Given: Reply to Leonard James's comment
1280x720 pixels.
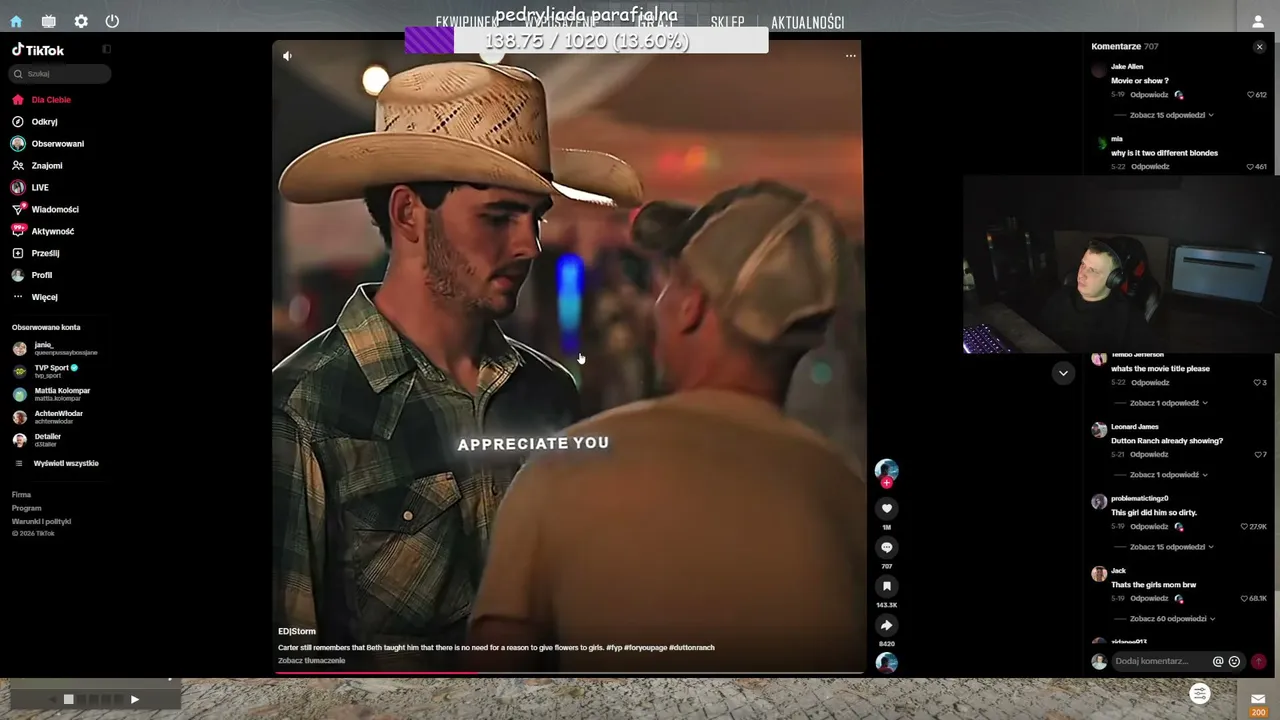Looking at the screenshot, I should 1149,455.
